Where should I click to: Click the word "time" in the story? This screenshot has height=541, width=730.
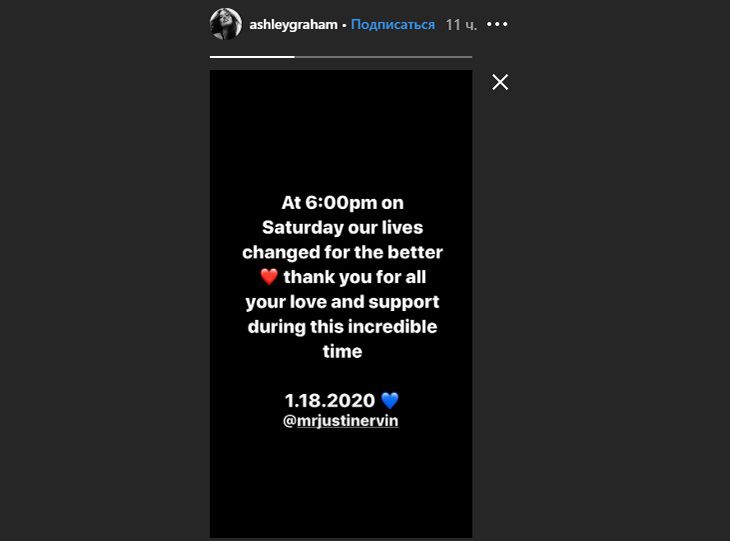(341, 351)
